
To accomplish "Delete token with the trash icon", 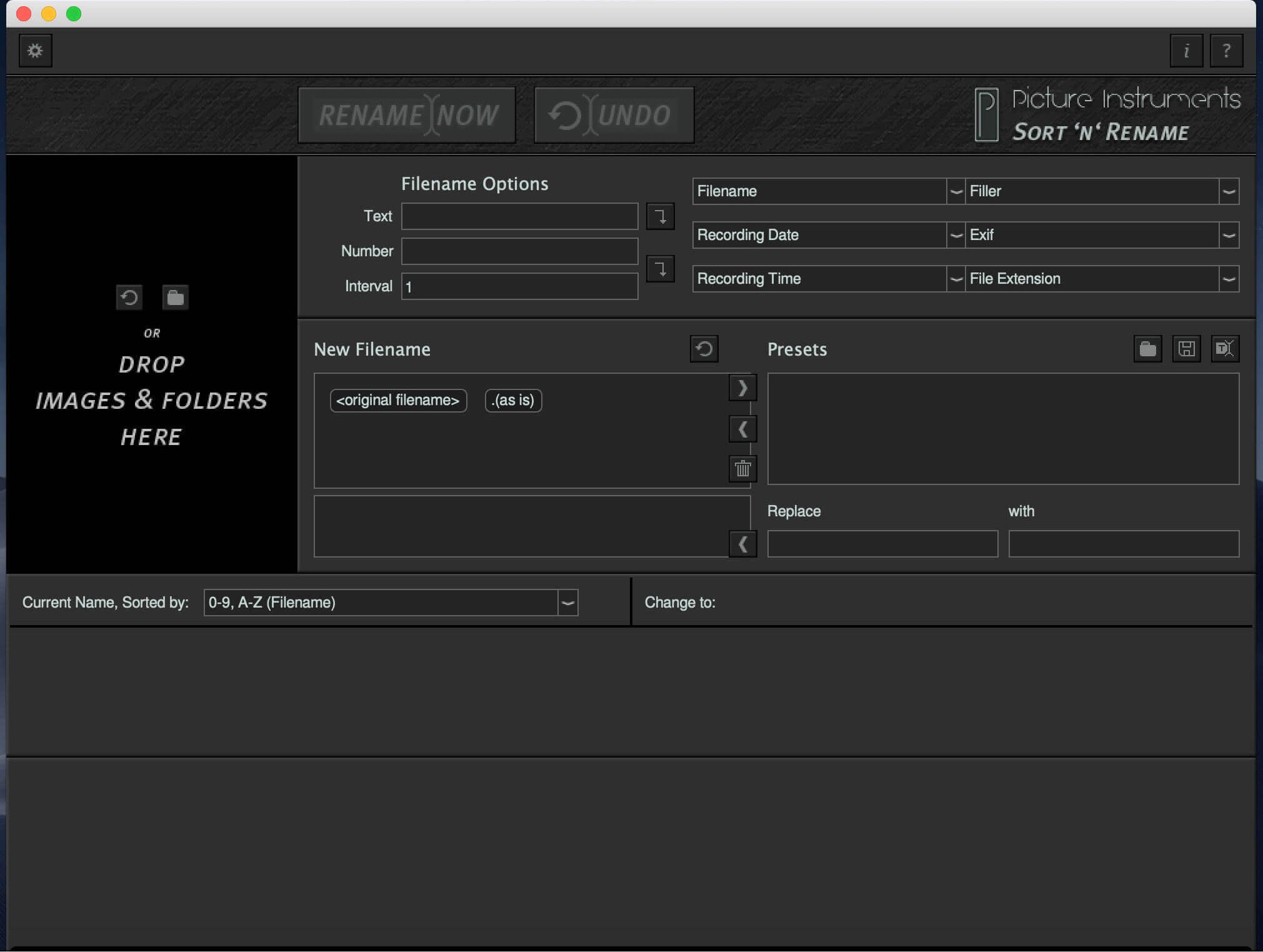I will 742,469.
